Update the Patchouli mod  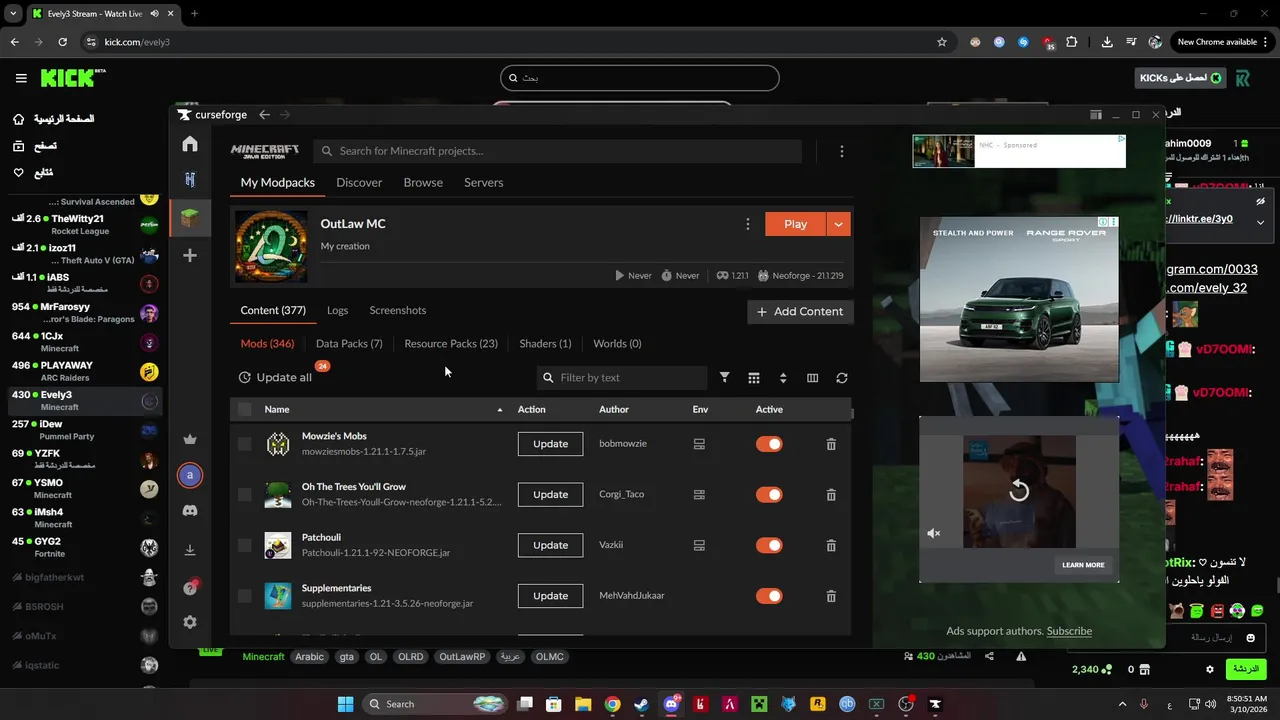550,545
